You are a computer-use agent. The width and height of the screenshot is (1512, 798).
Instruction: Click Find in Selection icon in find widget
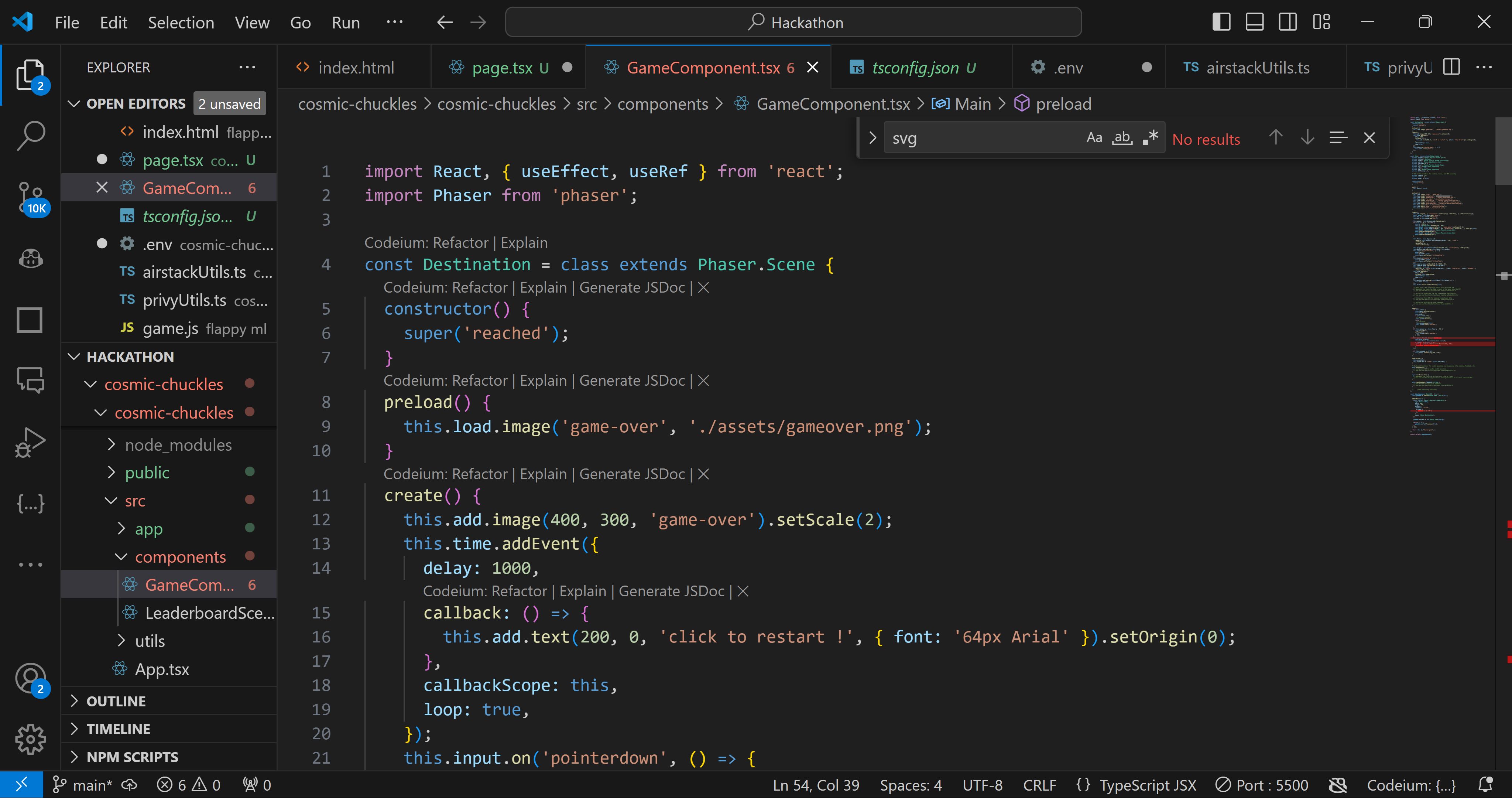pyautogui.click(x=1338, y=137)
